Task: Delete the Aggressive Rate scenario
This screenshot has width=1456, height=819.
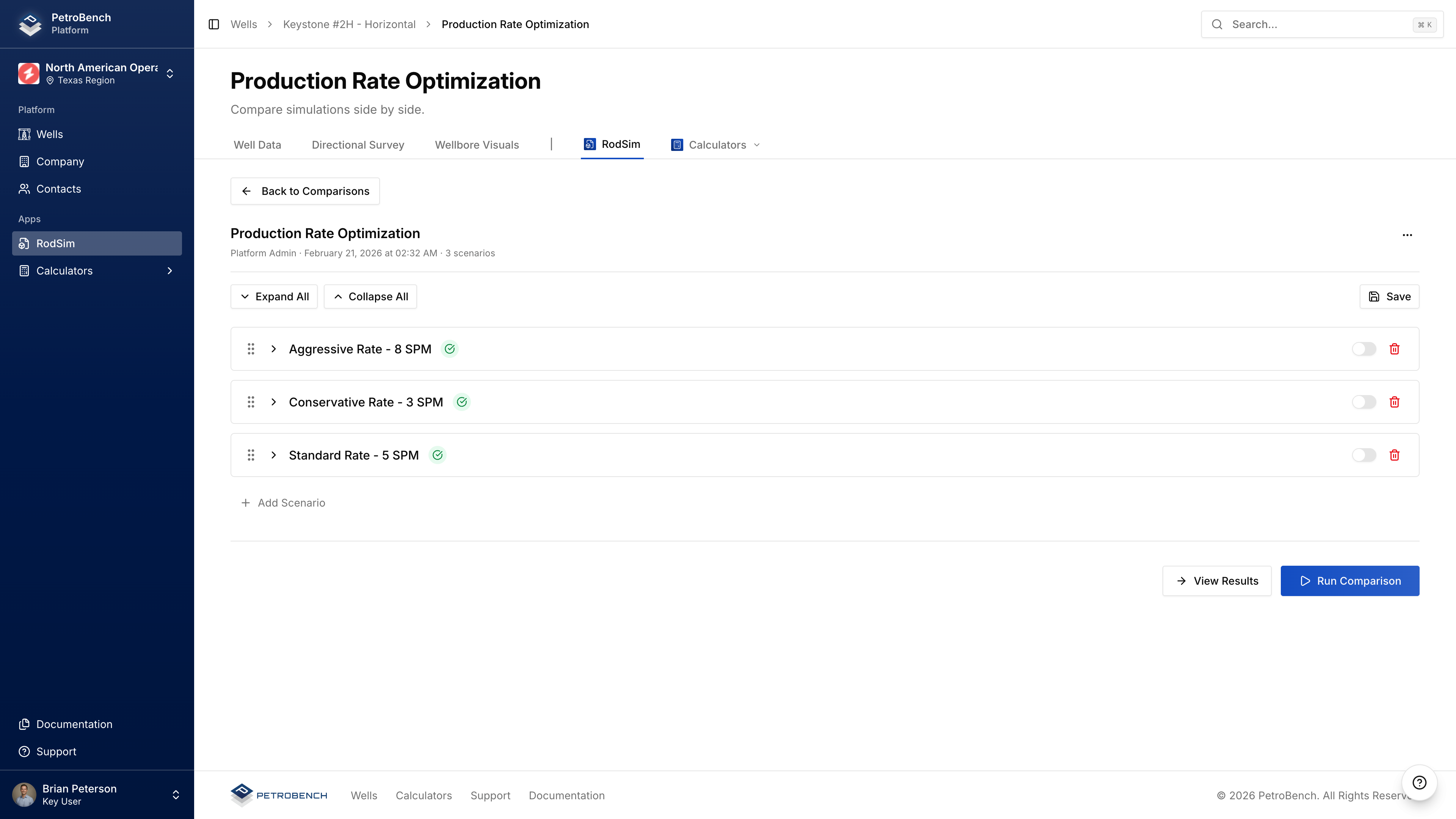Action: tap(1395, 349)
